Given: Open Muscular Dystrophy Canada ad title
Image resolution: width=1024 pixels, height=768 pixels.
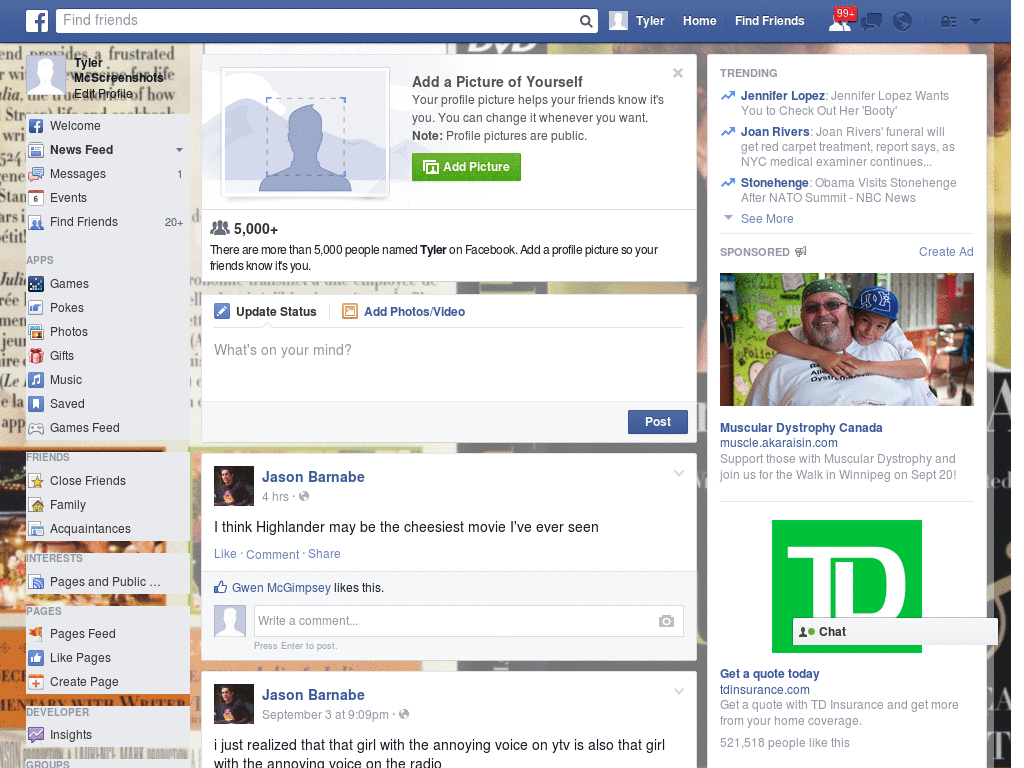Looking at the screenshot, I should pyautogui.click(x=801, y=428).
